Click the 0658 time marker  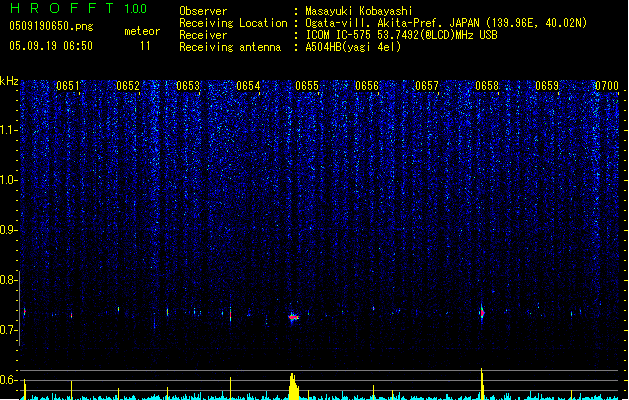point(487,86)
